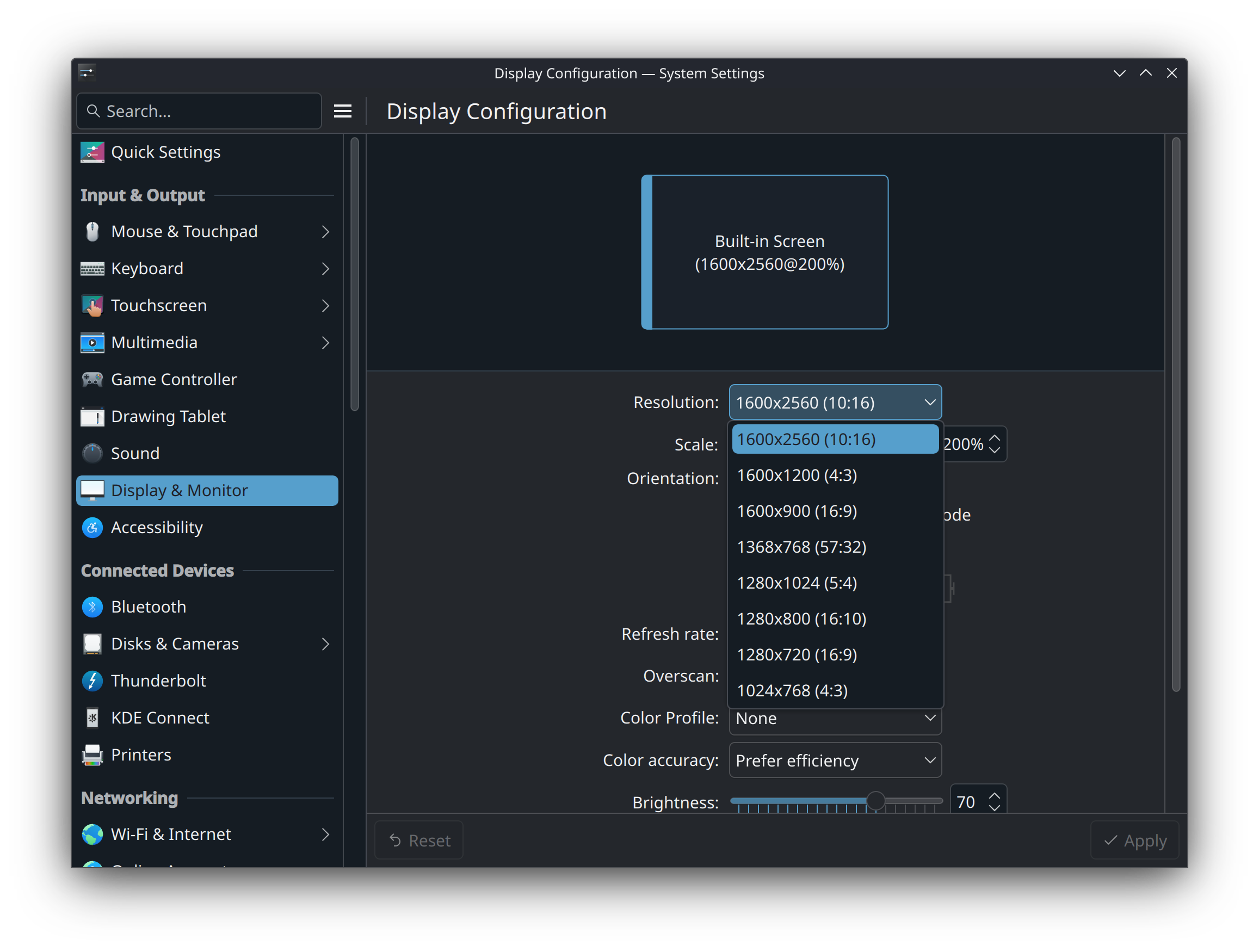The image size is (1259, 952).
Task: Click the Brightness slider handle
Action: [875, 801]
